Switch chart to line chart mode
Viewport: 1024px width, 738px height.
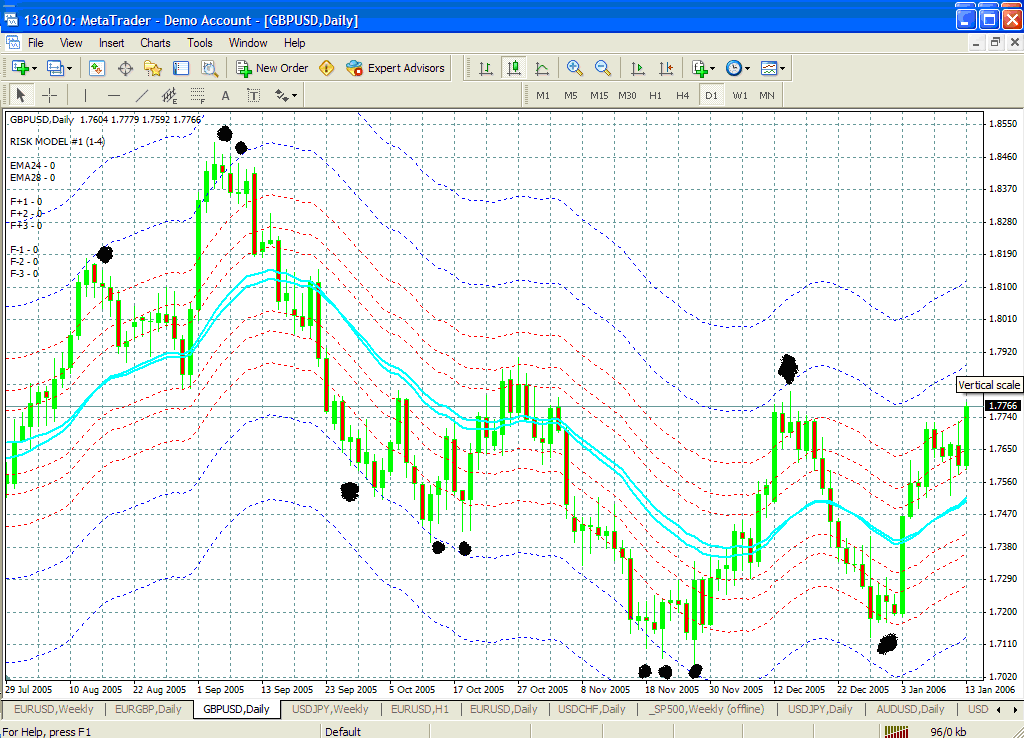tap(542, 68)
